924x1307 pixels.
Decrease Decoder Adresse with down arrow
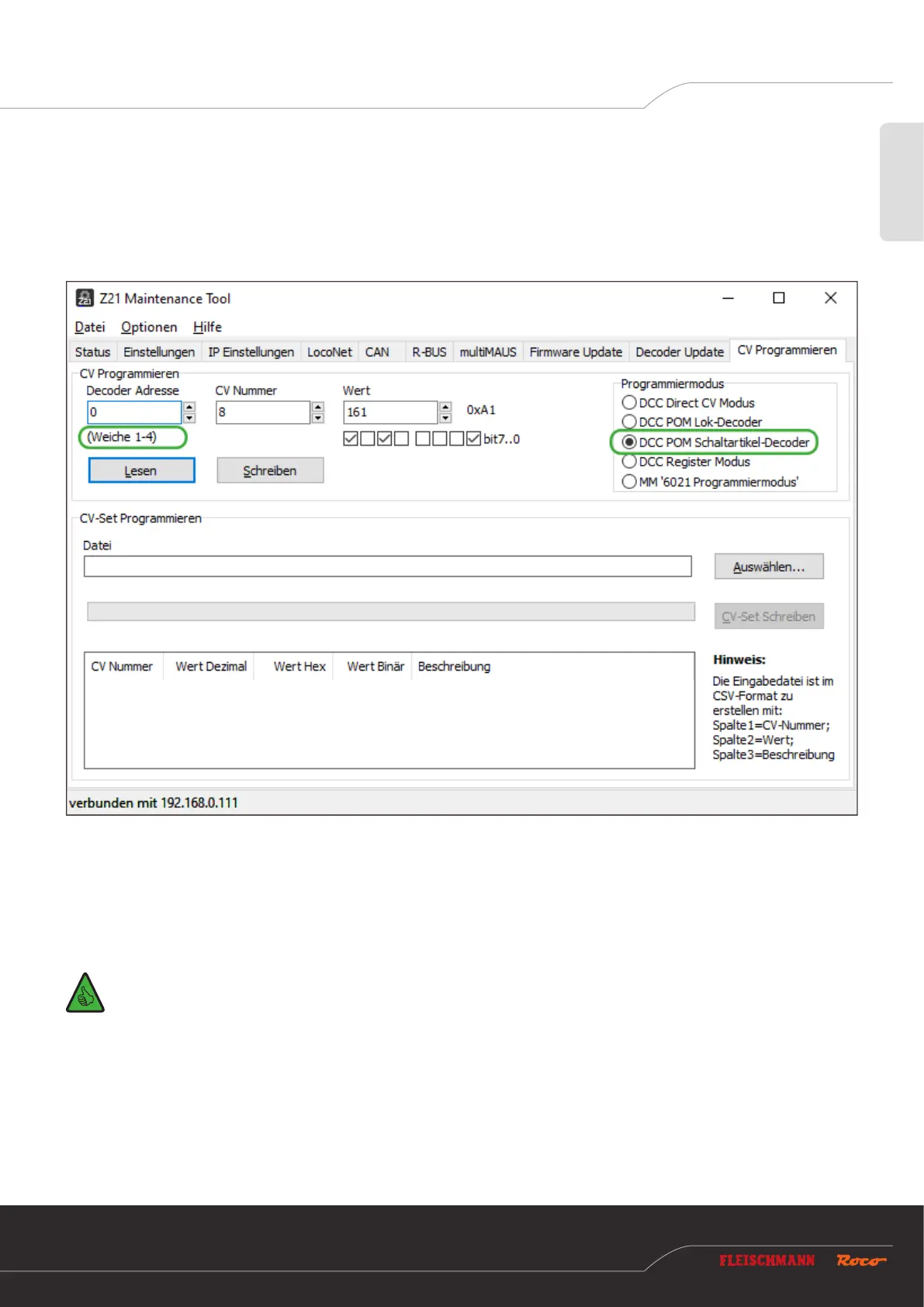[189, 418]
